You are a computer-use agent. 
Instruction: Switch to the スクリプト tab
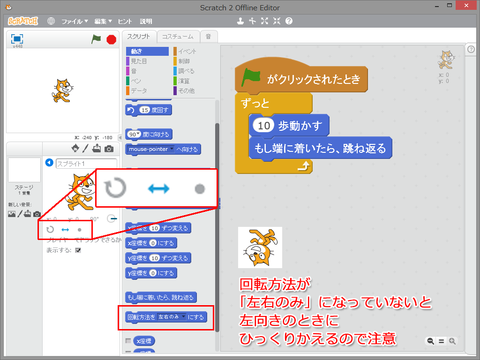tap(139, 36)
